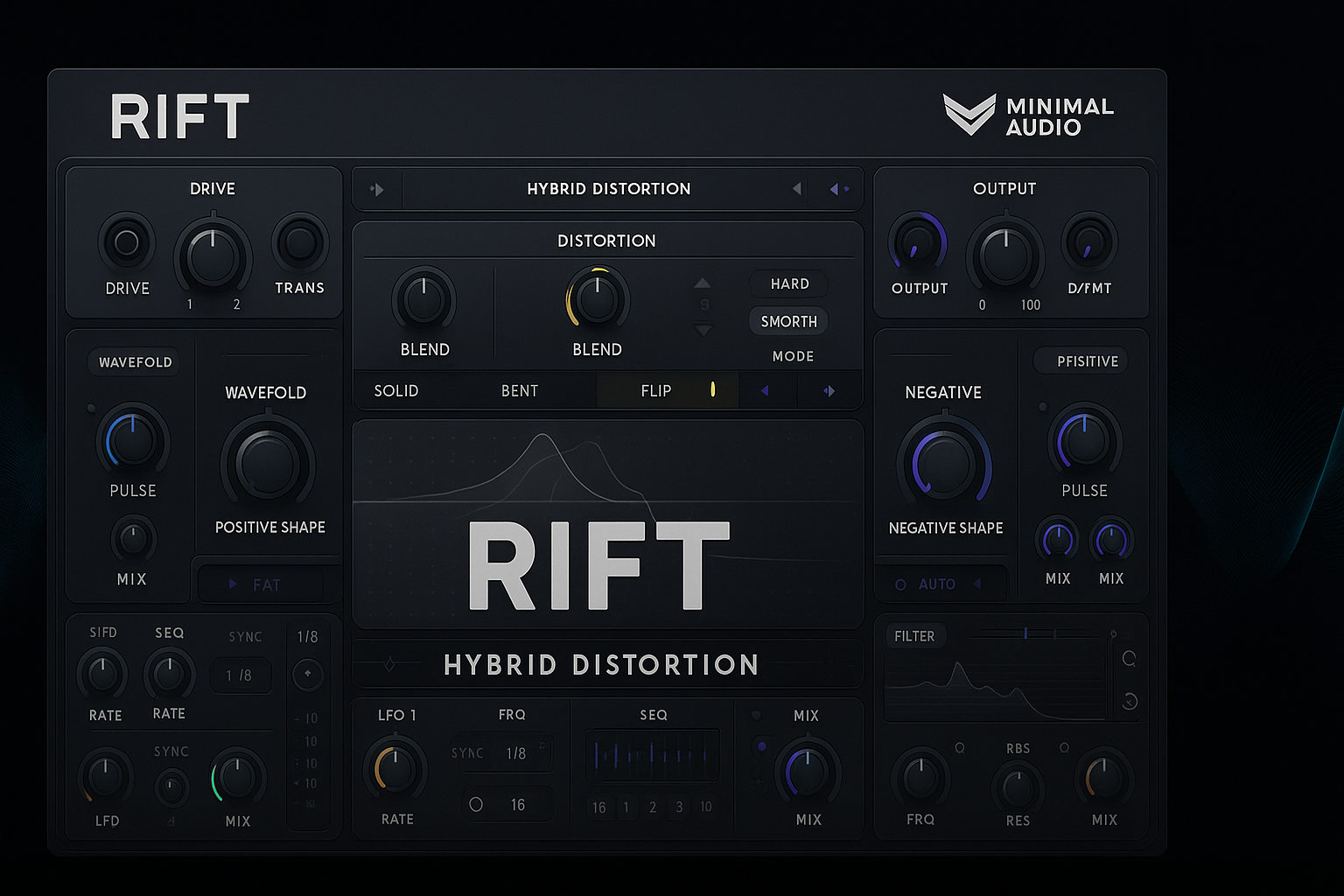Click the up arrow beside the MODE buttons
The width and height of the screenshot is (1344, 896).
point(703,283)
